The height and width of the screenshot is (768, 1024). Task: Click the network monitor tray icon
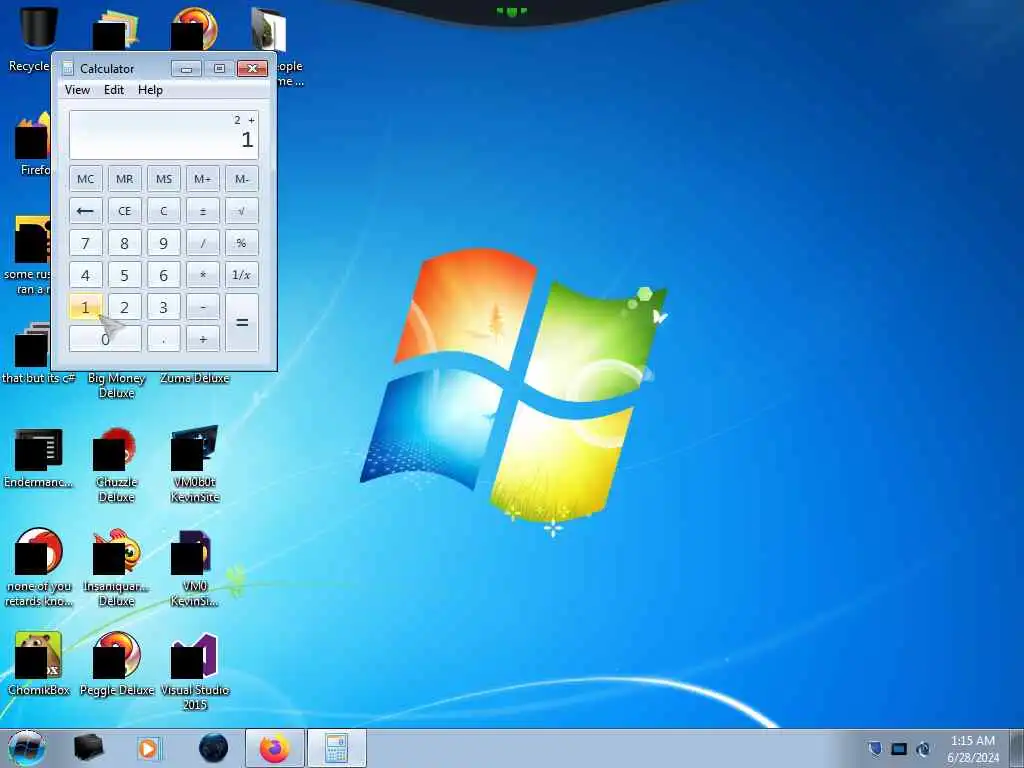pyautogui.click(x=899, y=749)
